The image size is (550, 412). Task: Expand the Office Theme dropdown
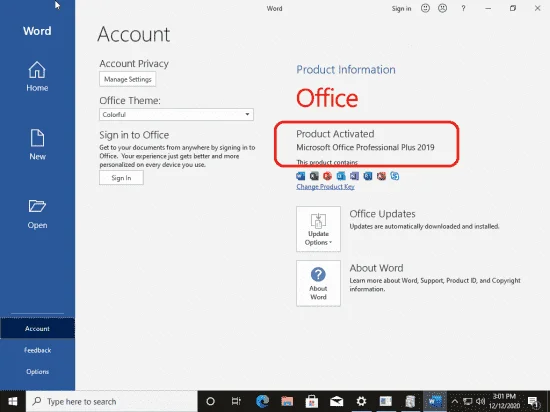pyautogui.click(x=176, y=115)
